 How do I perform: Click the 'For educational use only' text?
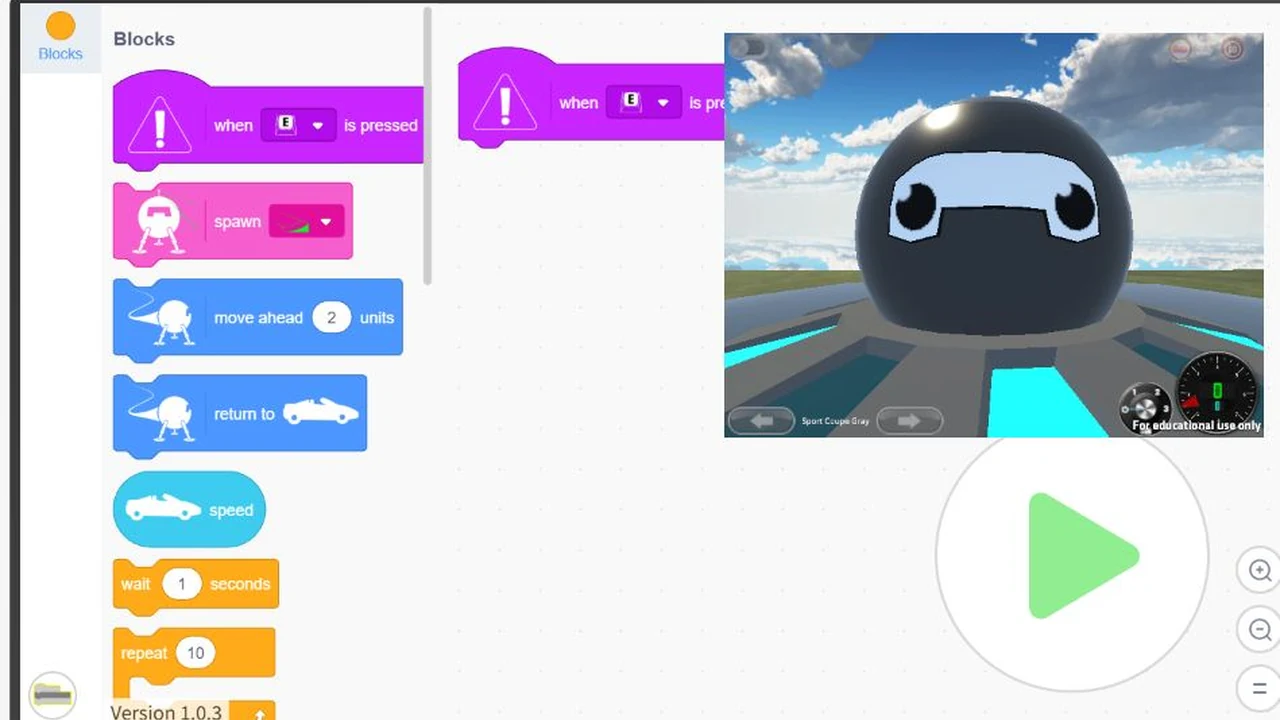(x=1197, y=425)
